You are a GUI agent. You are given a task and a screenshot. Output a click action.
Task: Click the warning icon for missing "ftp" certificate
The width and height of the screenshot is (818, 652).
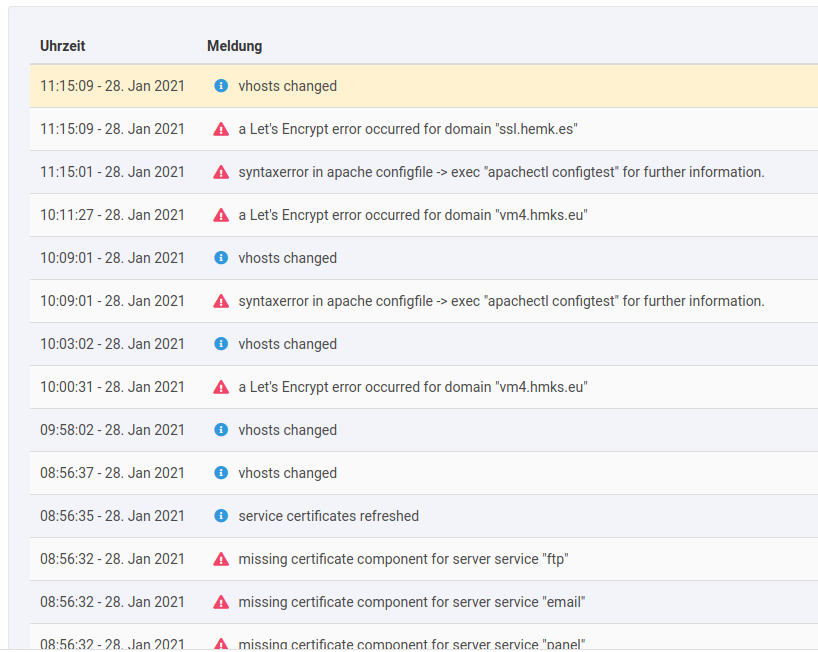coord(221,559)
